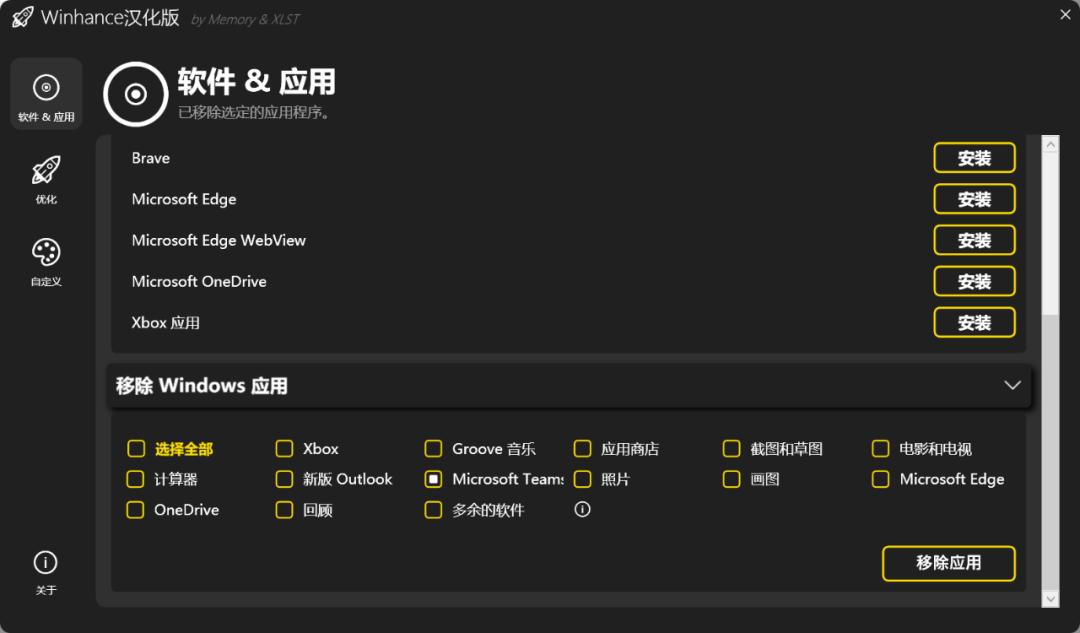Check the 计算器 checkbox

[x=136, y=479]
